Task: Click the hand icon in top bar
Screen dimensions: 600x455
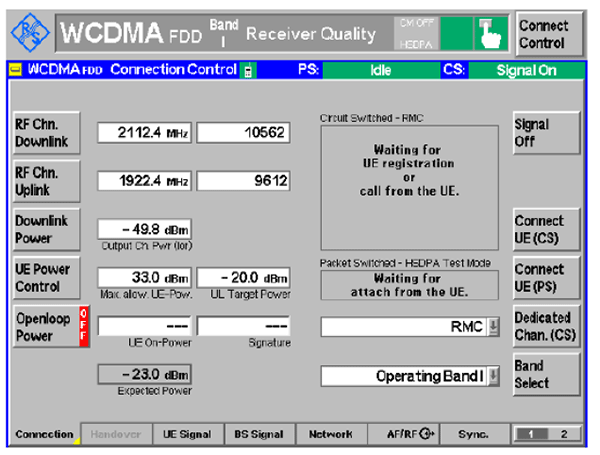Action: [490, 33]
